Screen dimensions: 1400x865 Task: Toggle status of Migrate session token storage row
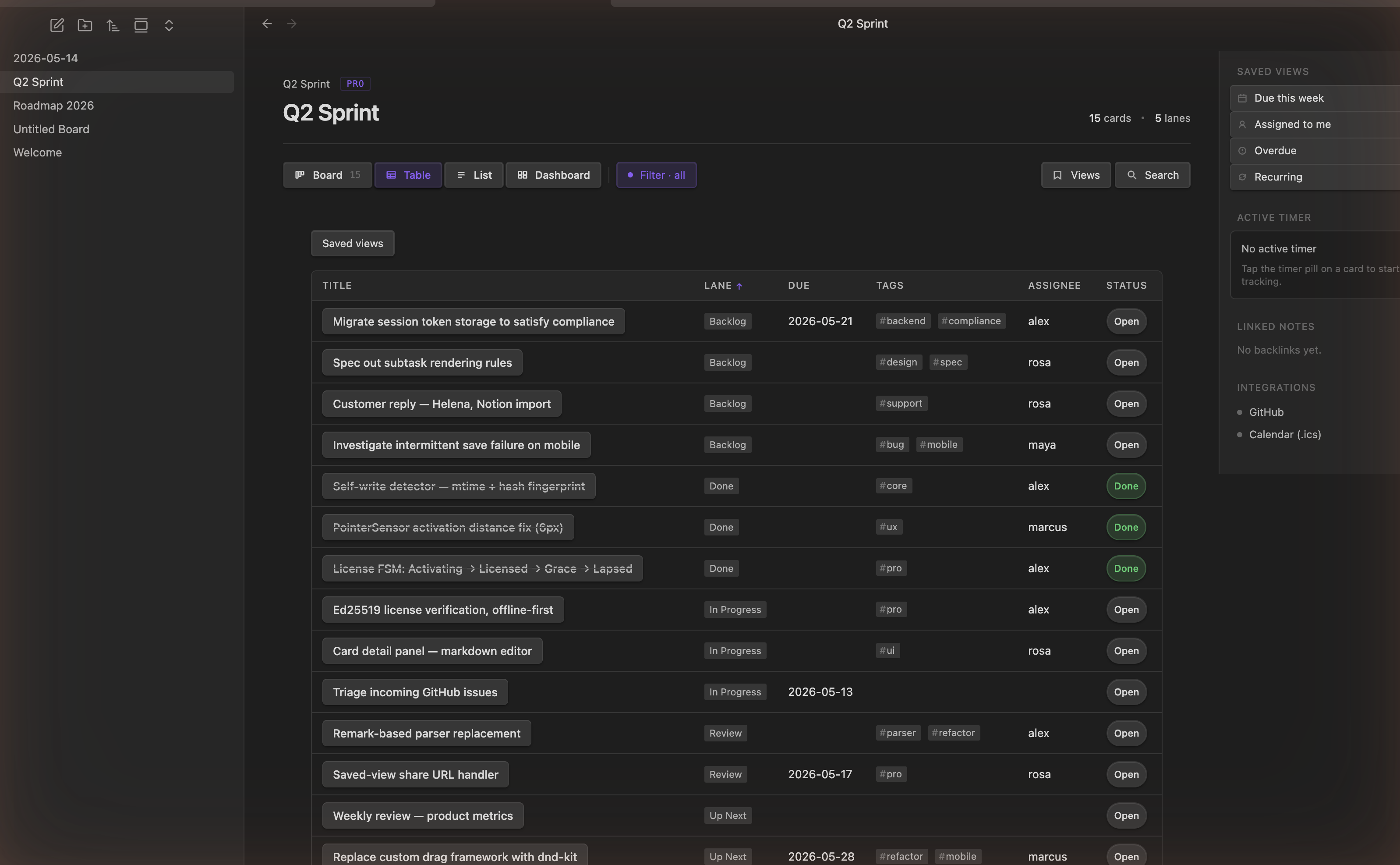pyautogui.click(x=1126, y=322)
